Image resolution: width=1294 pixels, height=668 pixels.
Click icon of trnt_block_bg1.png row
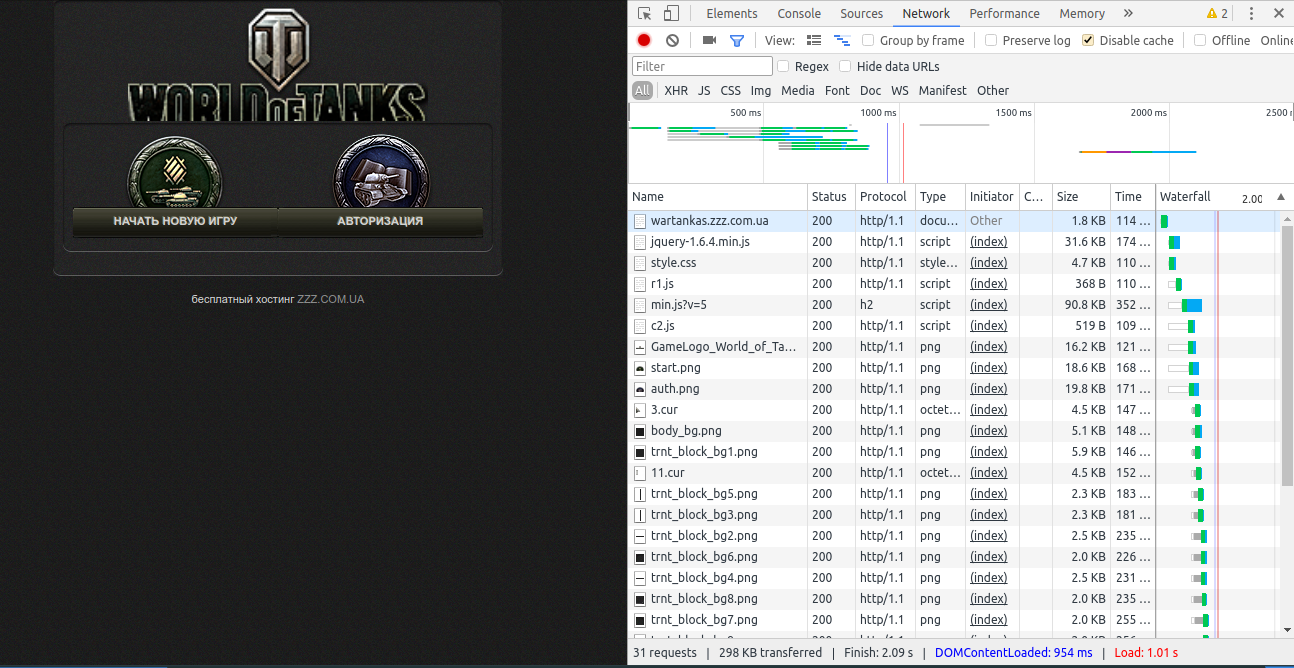pyautogui.click(x=640, y=452)
